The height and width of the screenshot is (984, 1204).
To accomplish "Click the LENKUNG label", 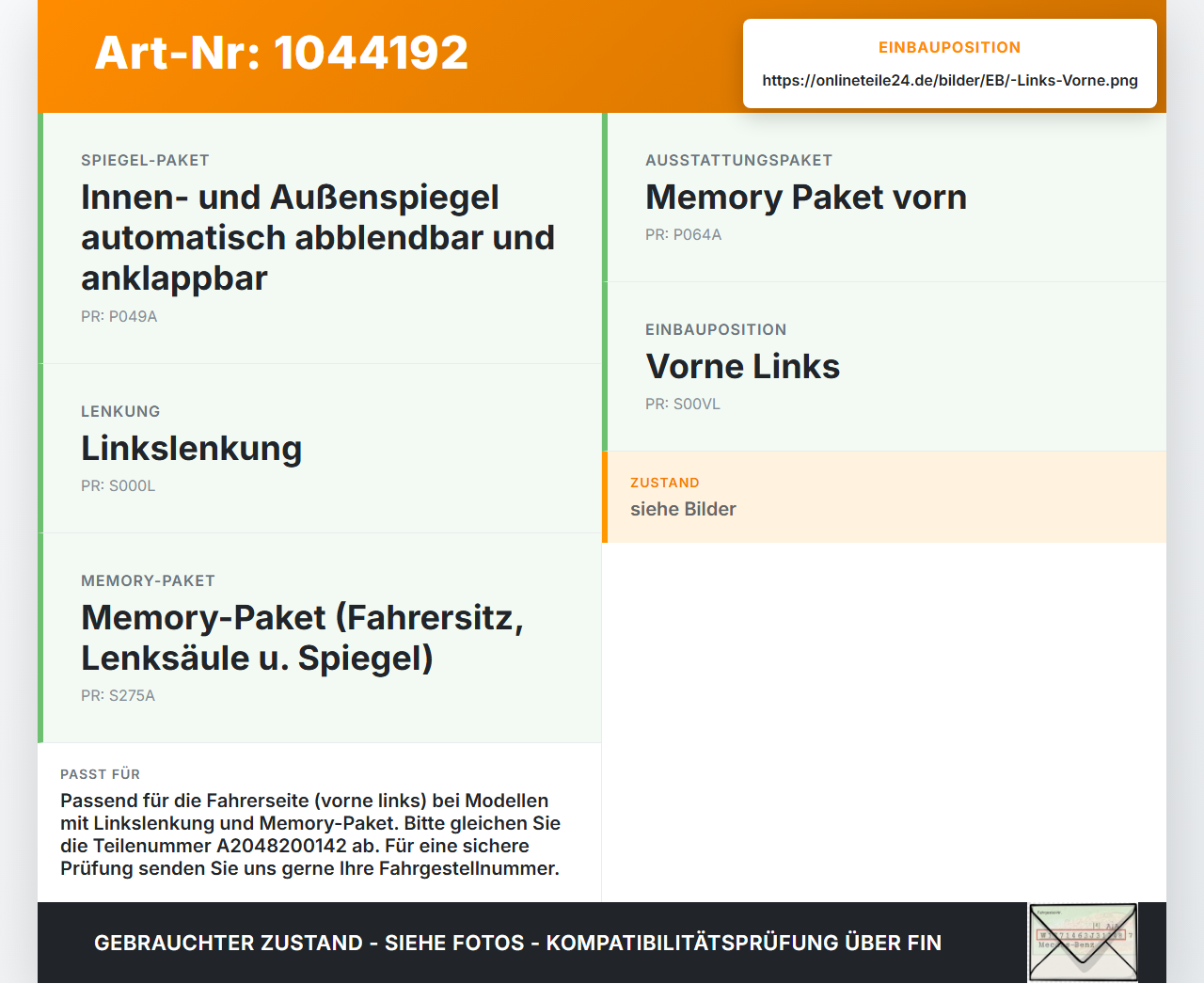I will [120, 412].
